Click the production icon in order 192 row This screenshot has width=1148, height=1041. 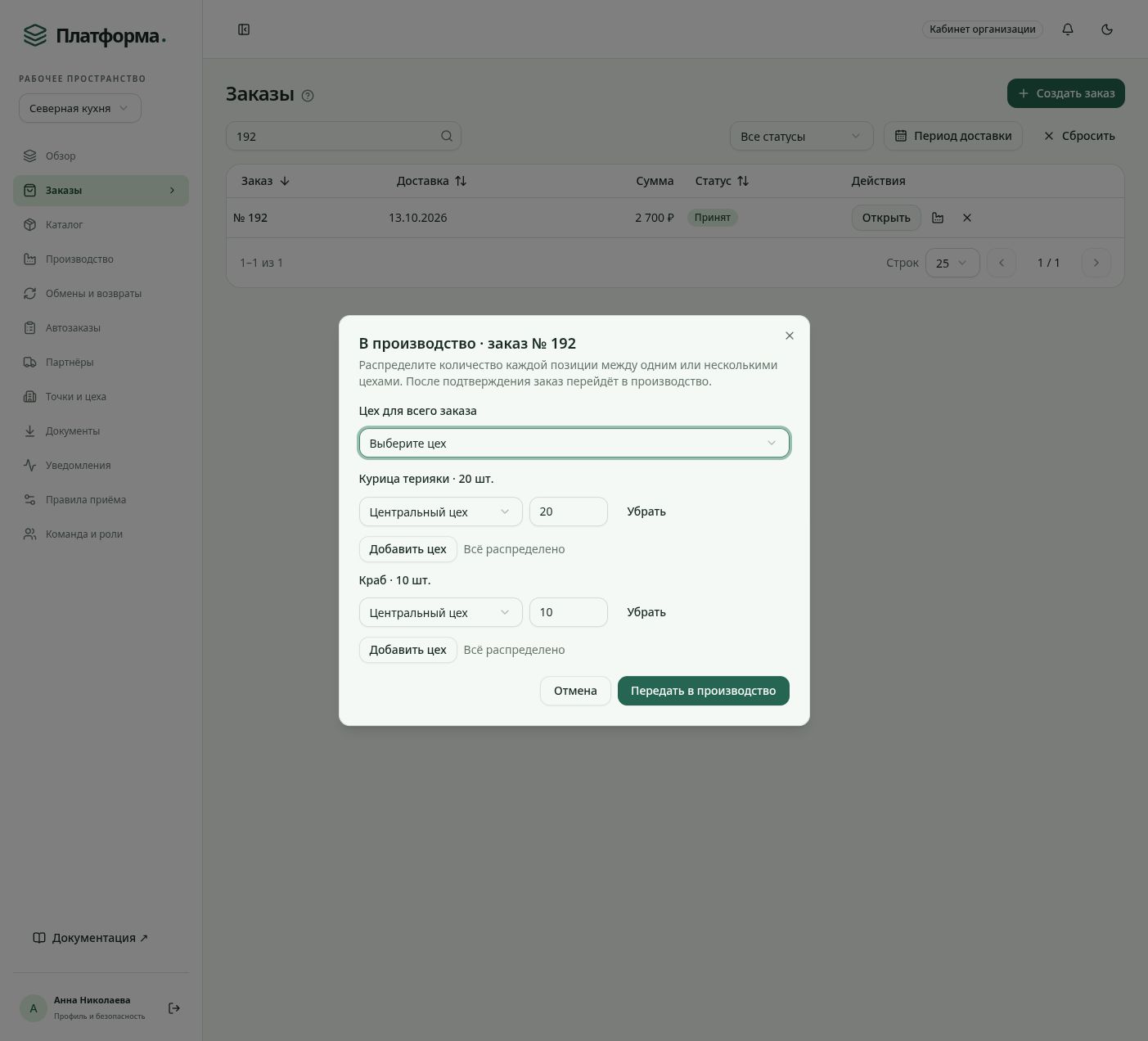[x=938, y=218]
